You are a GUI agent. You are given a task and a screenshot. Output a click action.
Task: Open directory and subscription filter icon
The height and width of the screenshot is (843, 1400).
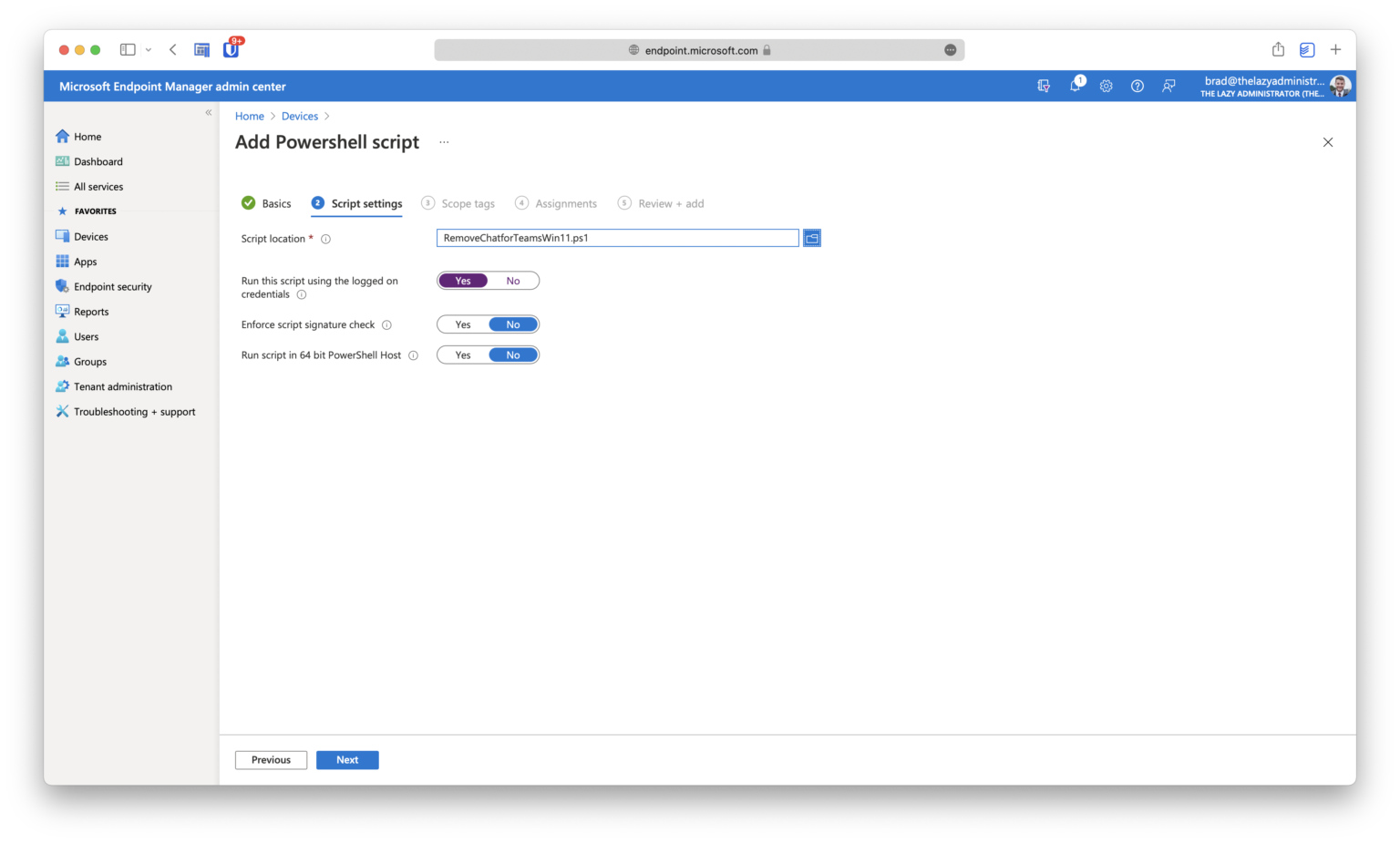pos(1044,86)
